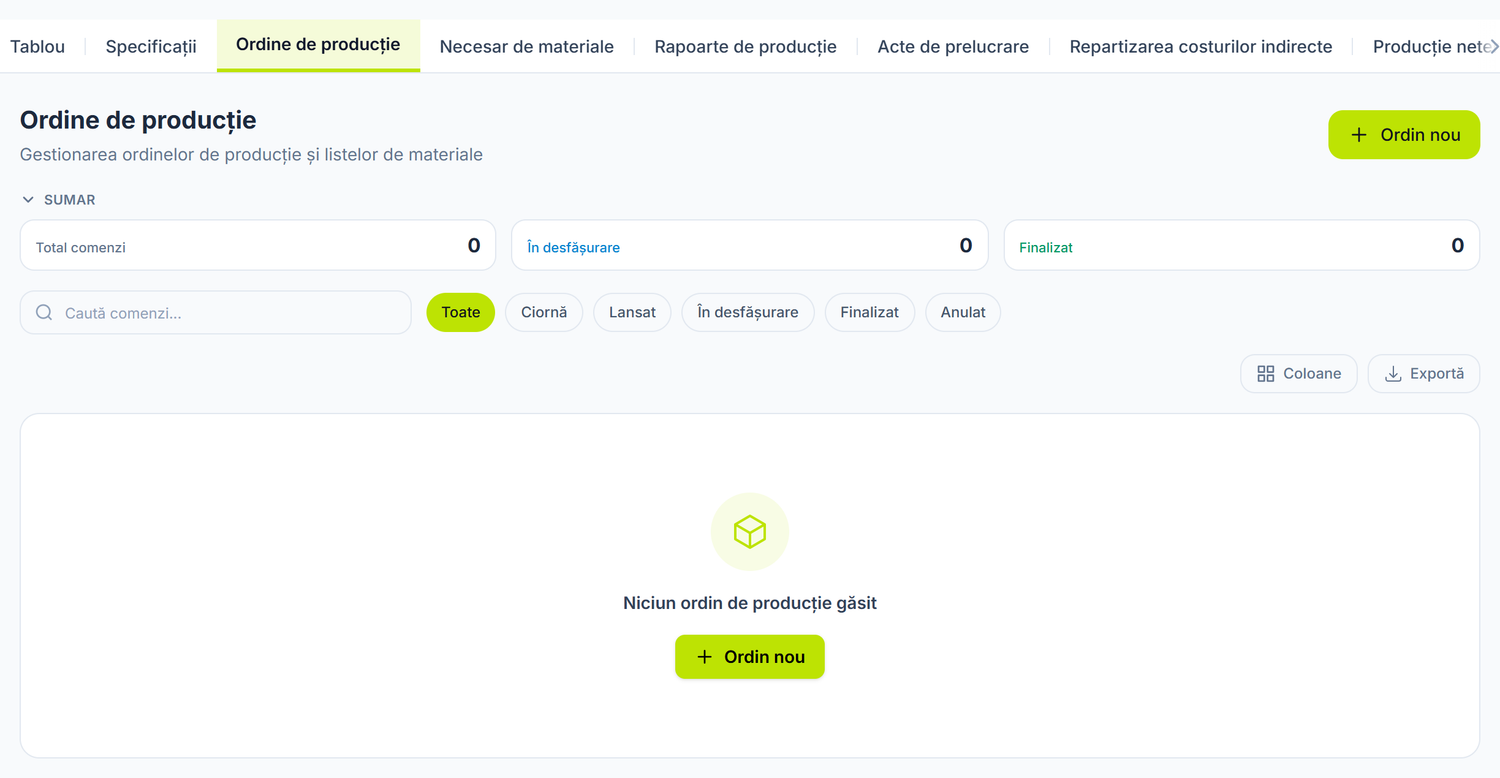This screenshot has height=778, width=1500.
Task: Select the Toate filter chip
Action: 461,312
